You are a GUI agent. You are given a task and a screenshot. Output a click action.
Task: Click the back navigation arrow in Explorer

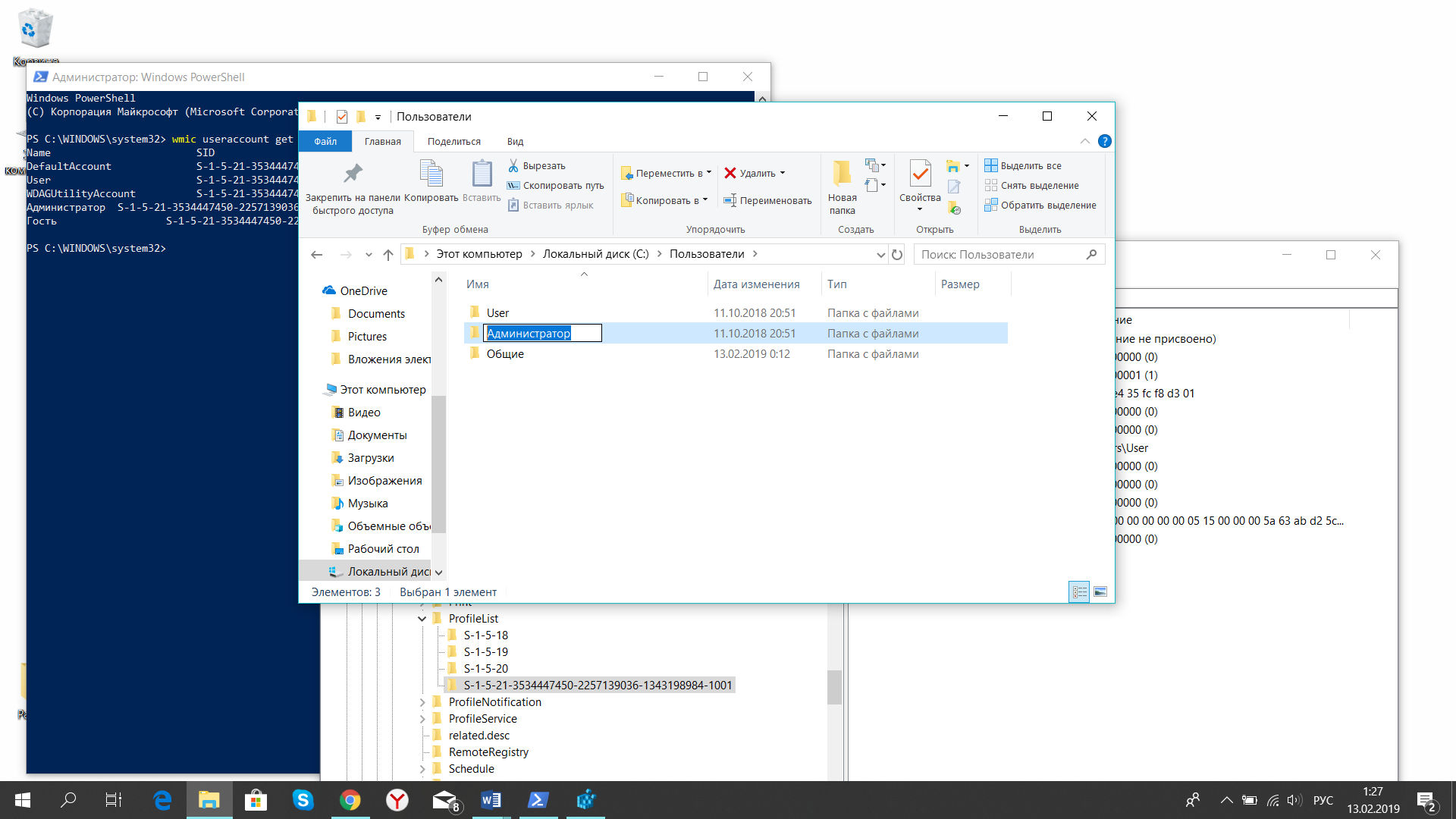pos(318,254)
